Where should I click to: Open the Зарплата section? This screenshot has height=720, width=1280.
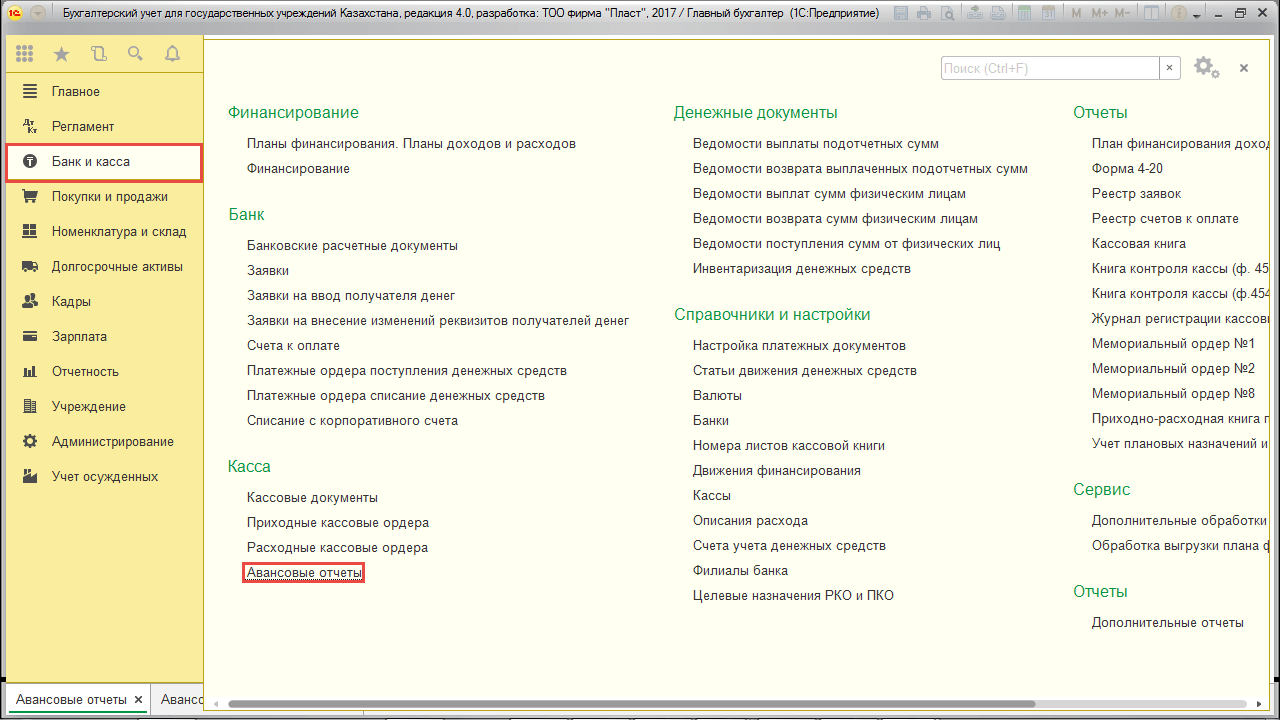(x=79, y=336)
